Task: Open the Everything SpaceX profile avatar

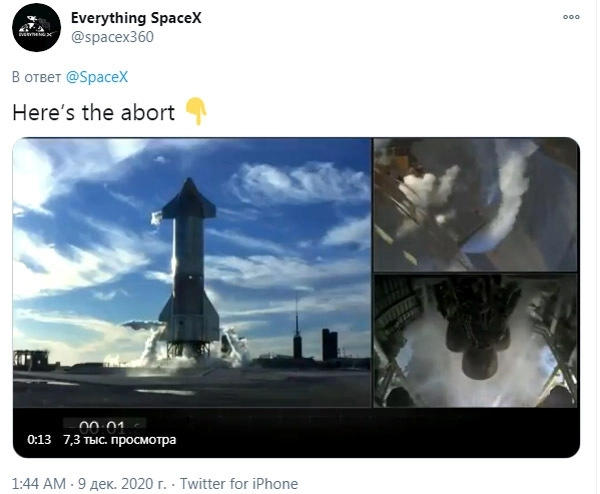Action: point(36,28)
